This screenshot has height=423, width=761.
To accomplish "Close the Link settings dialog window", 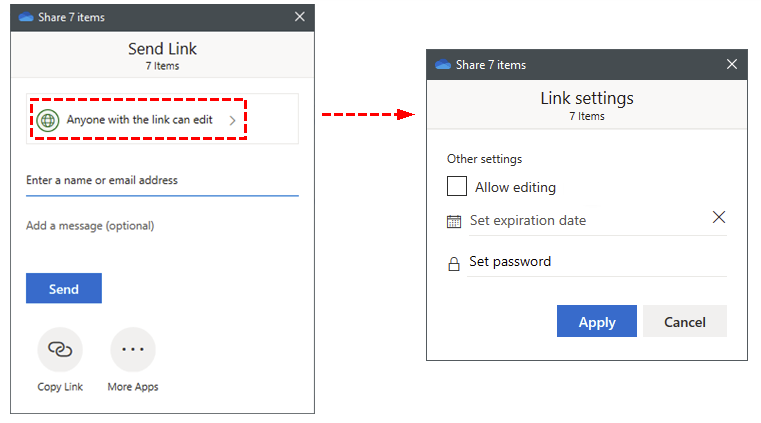I will (x=732, y=65).
